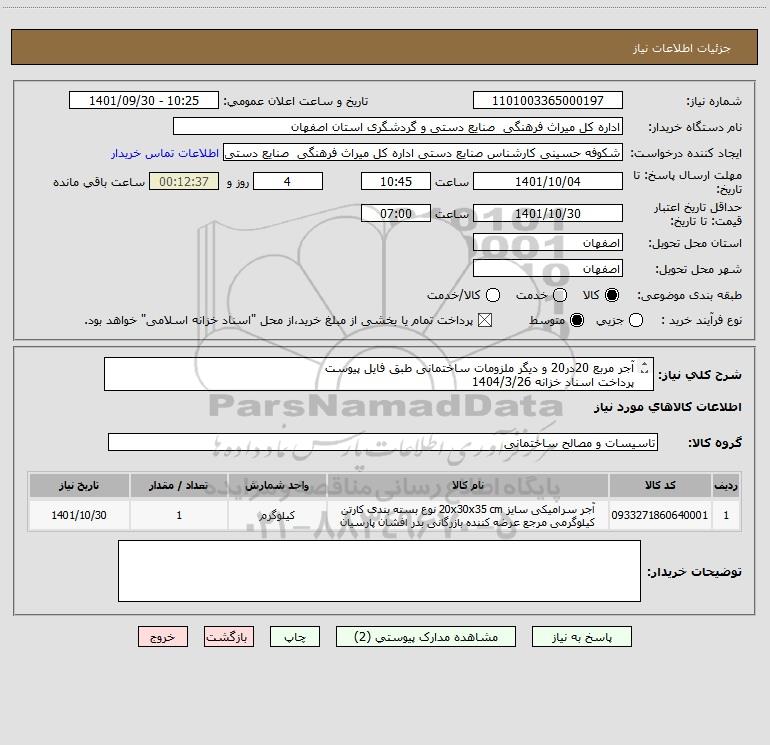Click the بازگشت back button

(229, 637)
